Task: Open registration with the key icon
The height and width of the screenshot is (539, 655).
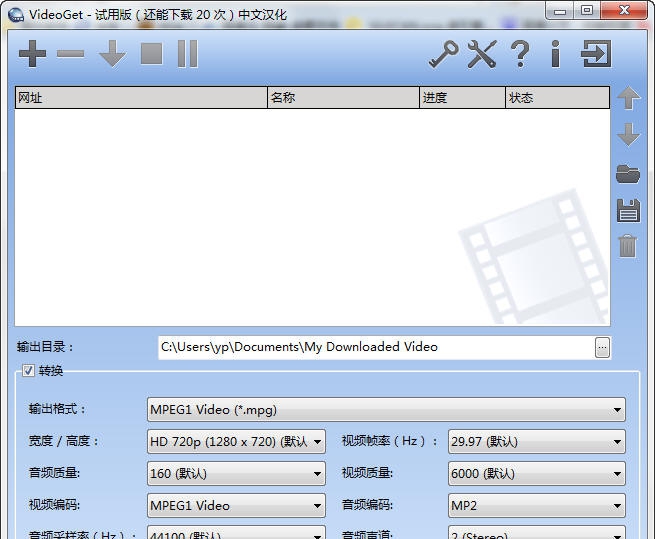Action: [x=443, y=53]
